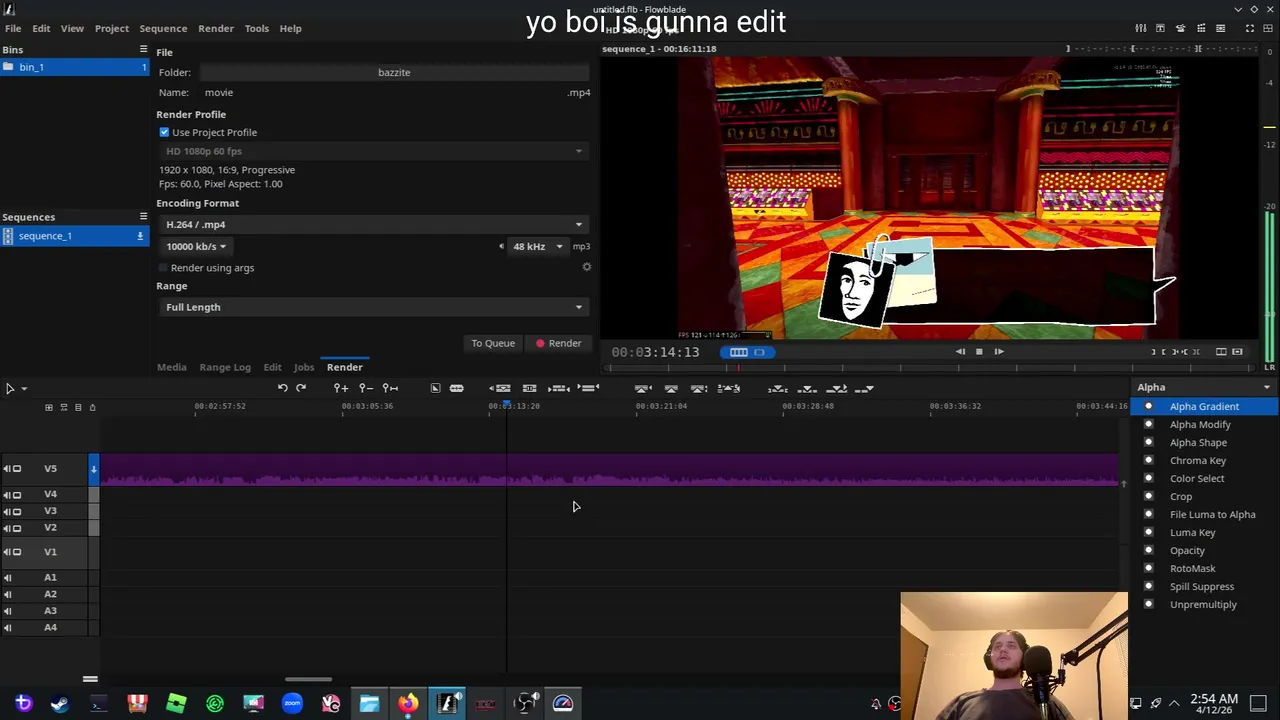This screenshot has width=1280, height=720.
Task: Open Steam from the taskbar
Action: [60, 703]
